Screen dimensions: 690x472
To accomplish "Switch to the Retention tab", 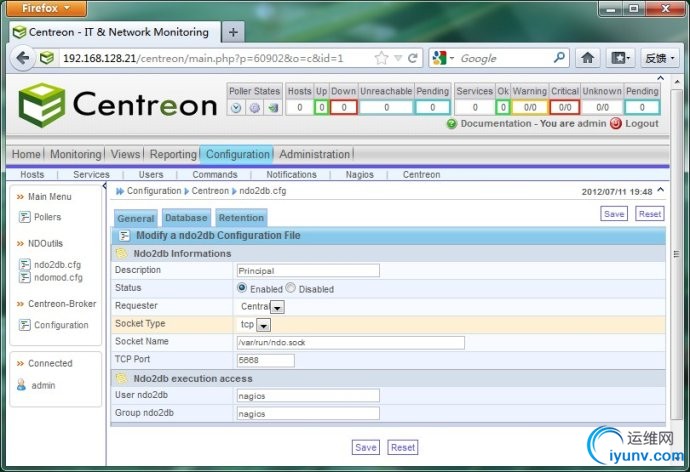I will 241,218.
